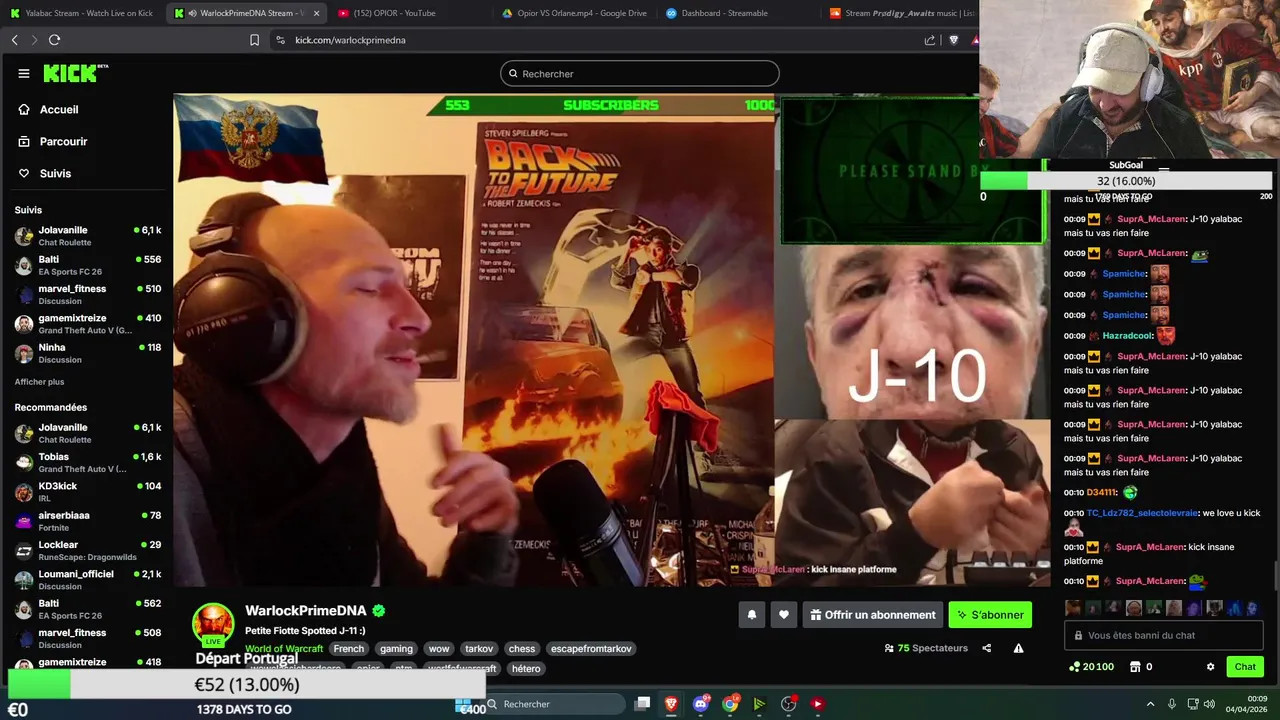Select the chess tag
1280x720 pixels.
click(x=522, y=649)
